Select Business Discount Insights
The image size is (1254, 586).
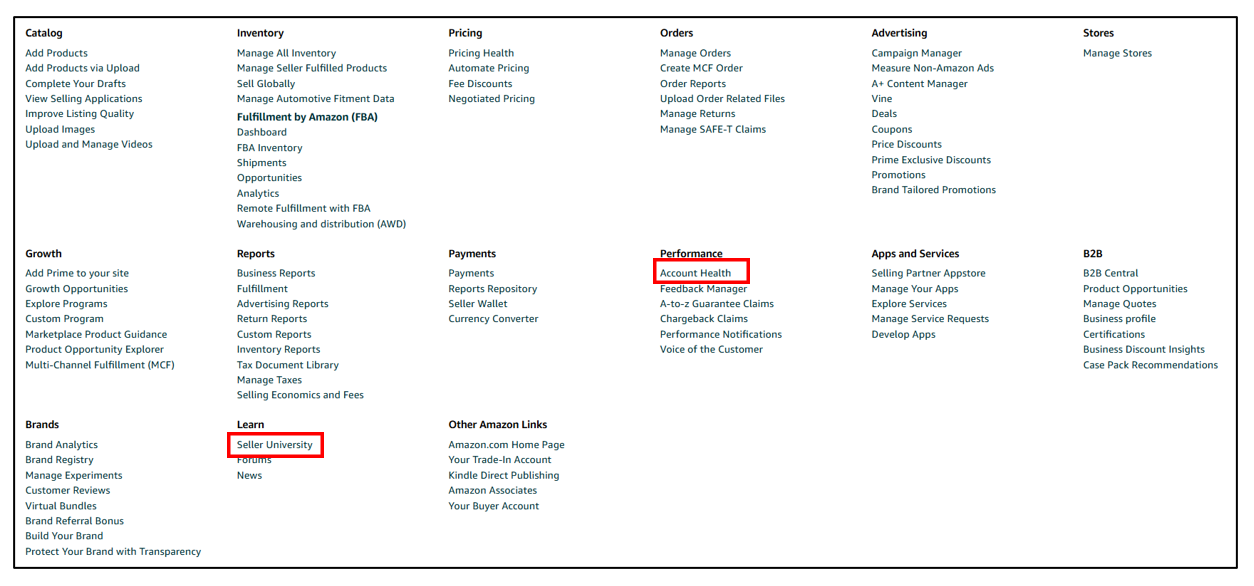point(1144,350)
